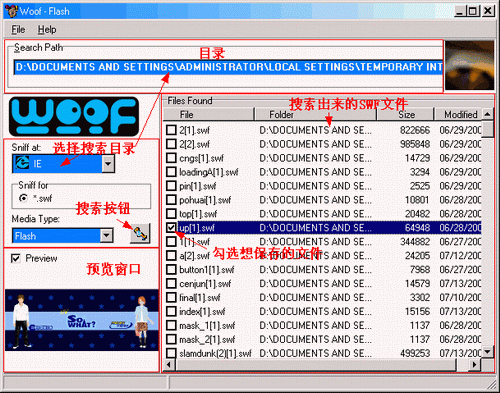Select the *.swf radio button
The image size is (500, 393).
coord(23,198)
